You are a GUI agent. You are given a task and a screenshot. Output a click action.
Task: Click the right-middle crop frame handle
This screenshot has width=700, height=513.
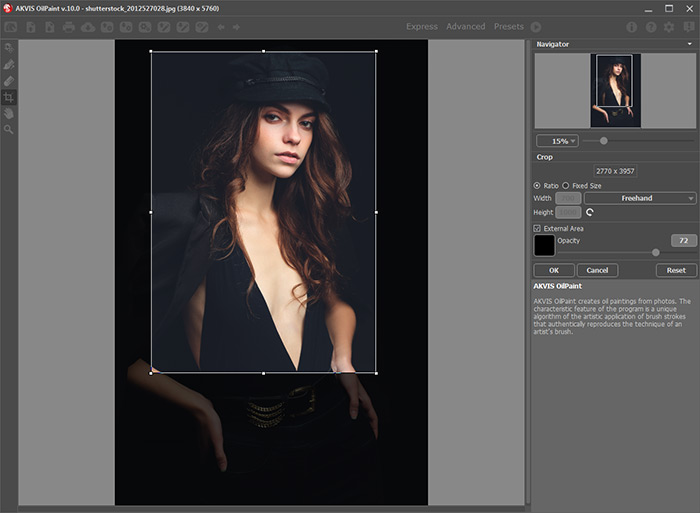coord(376,213)
